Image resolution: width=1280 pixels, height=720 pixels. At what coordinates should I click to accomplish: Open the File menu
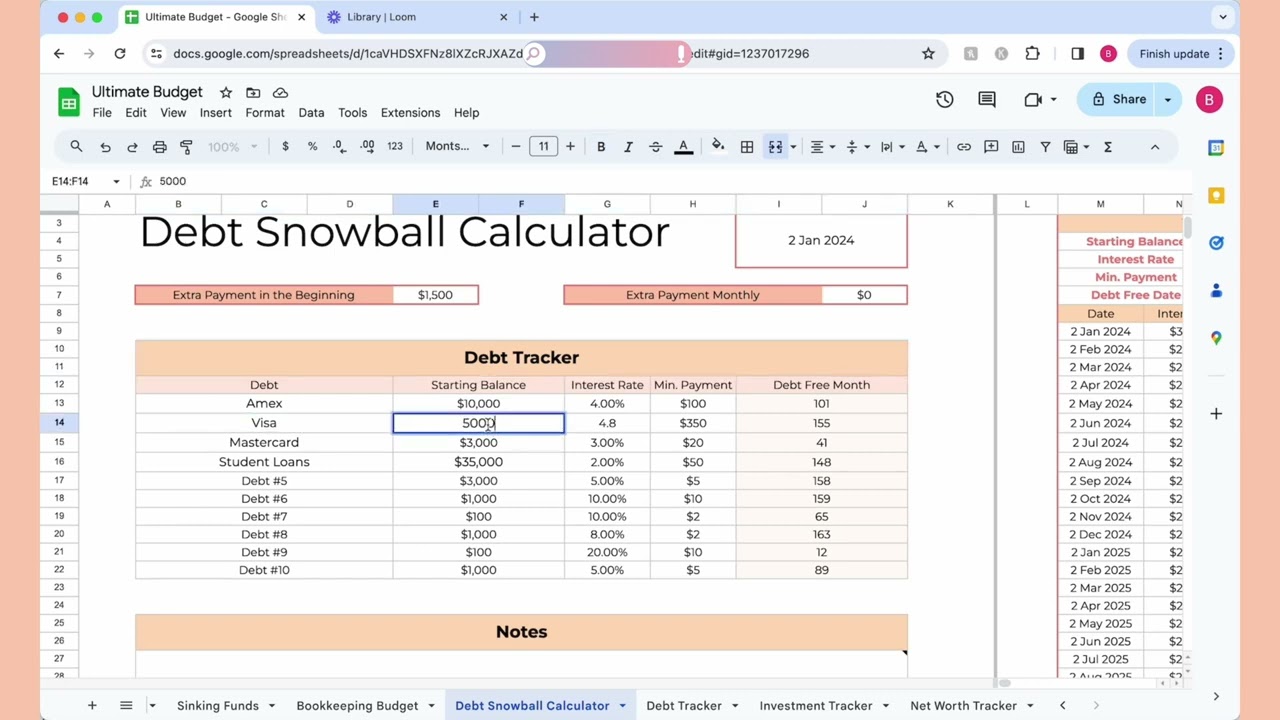coord(102,113)
